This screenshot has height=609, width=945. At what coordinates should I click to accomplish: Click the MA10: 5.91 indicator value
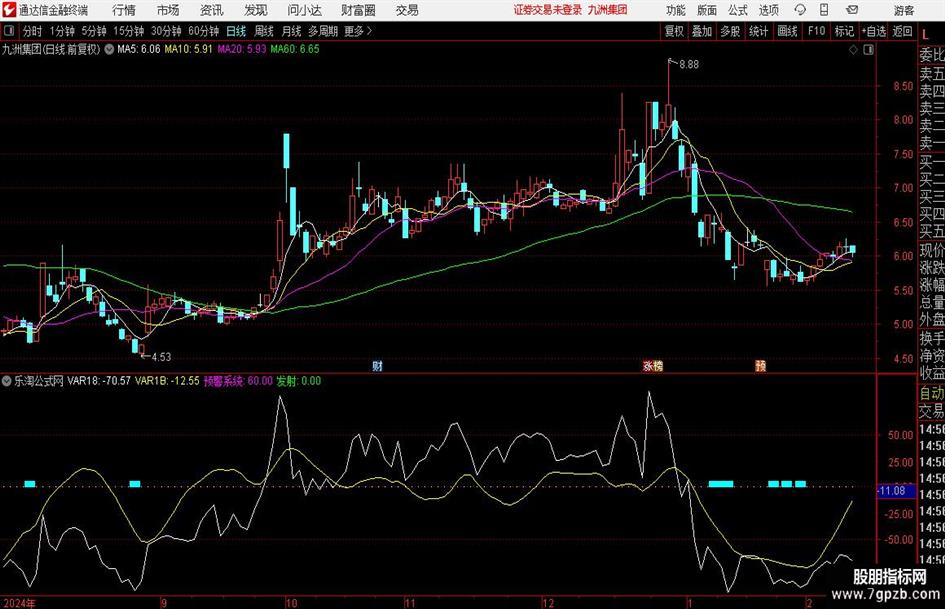coord(188,49)
